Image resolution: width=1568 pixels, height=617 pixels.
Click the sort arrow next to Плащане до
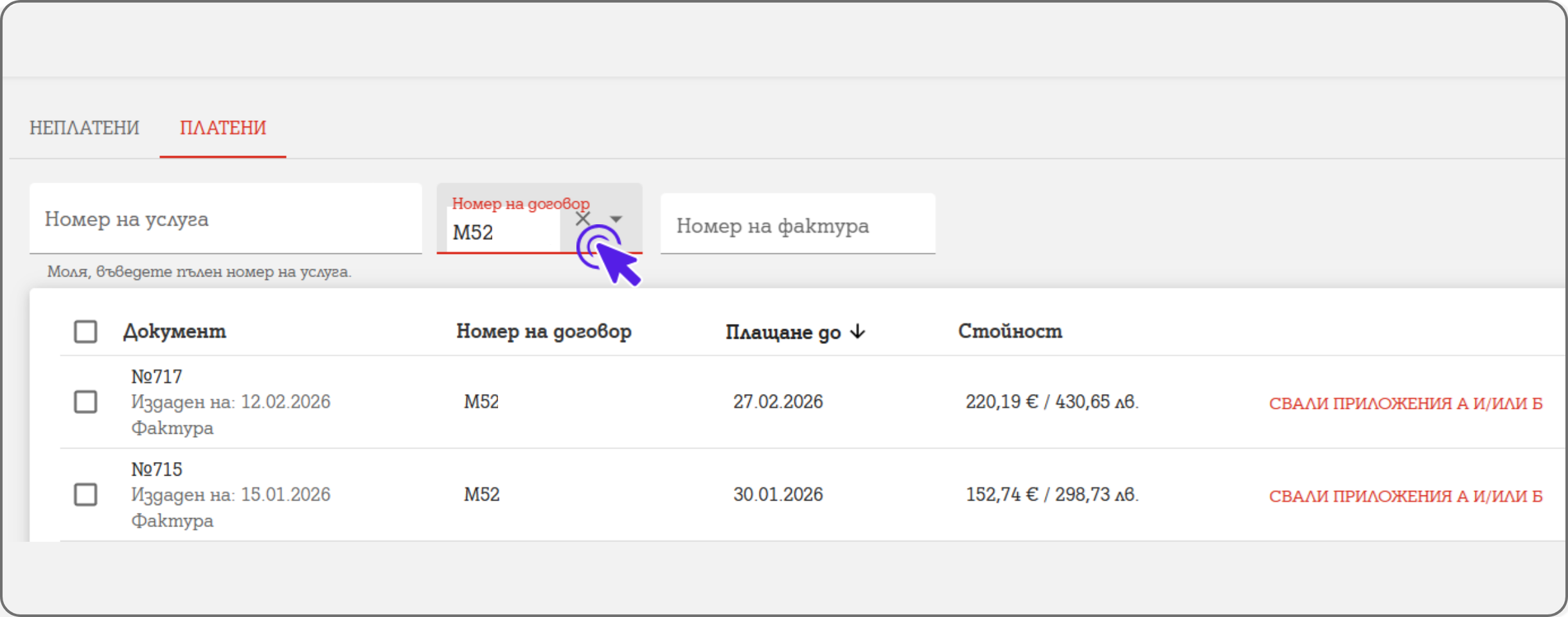[x=858, y=332]
